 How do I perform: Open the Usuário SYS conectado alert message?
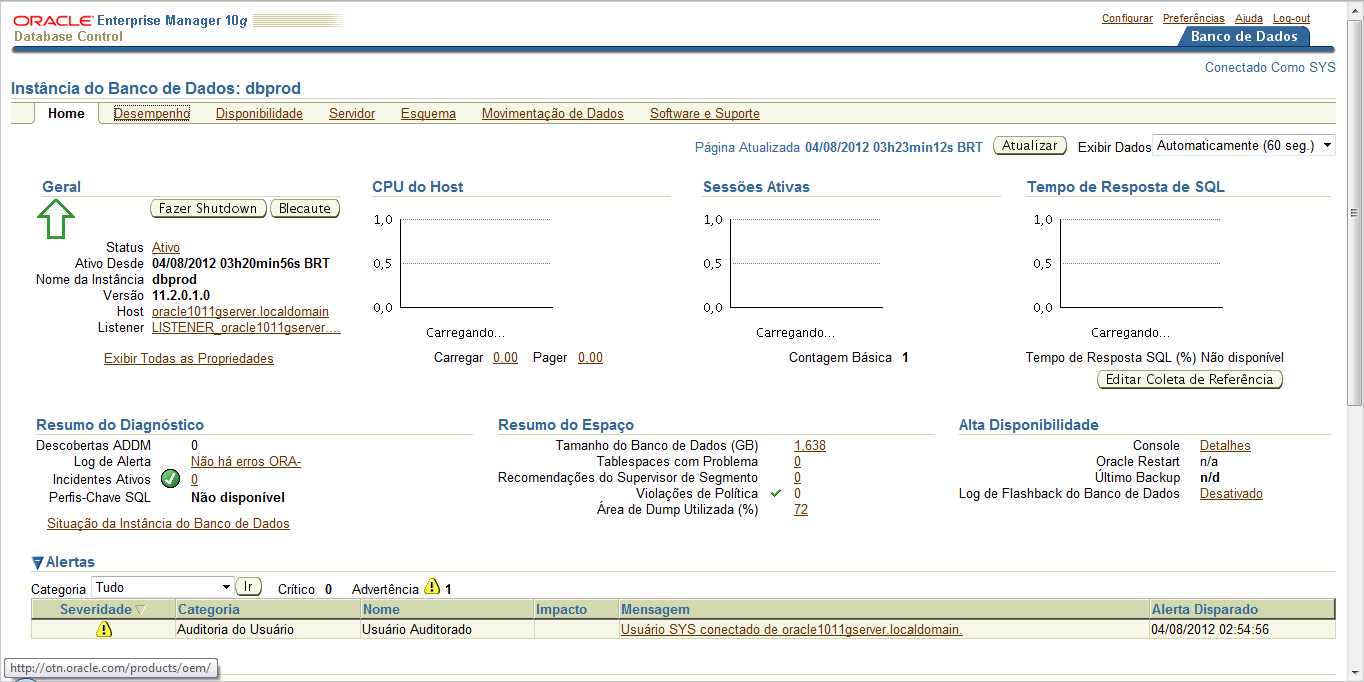791,630
